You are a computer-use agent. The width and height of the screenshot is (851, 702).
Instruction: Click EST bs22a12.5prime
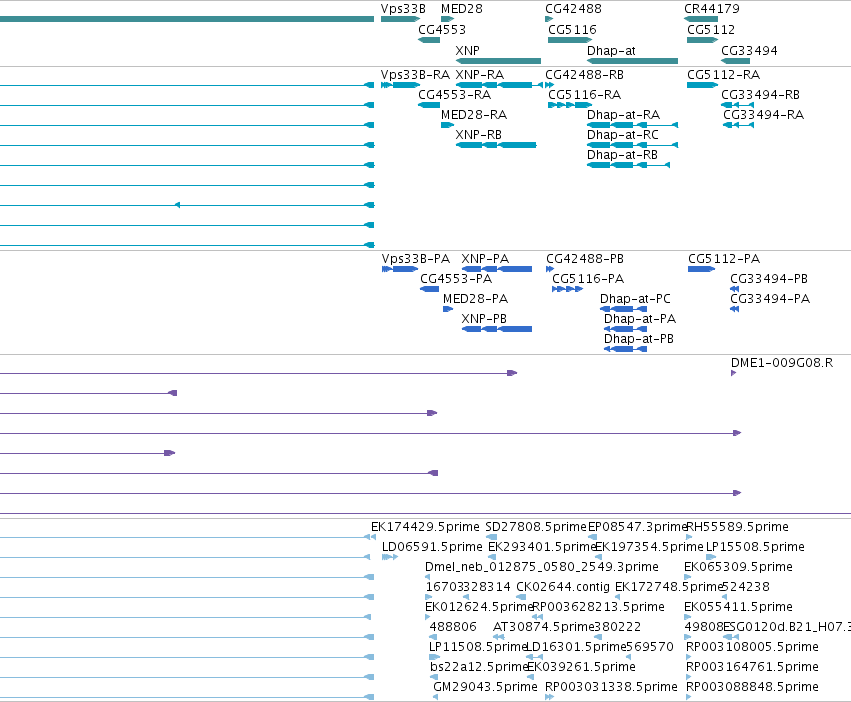pyautogui.click(x=479, y=667)
